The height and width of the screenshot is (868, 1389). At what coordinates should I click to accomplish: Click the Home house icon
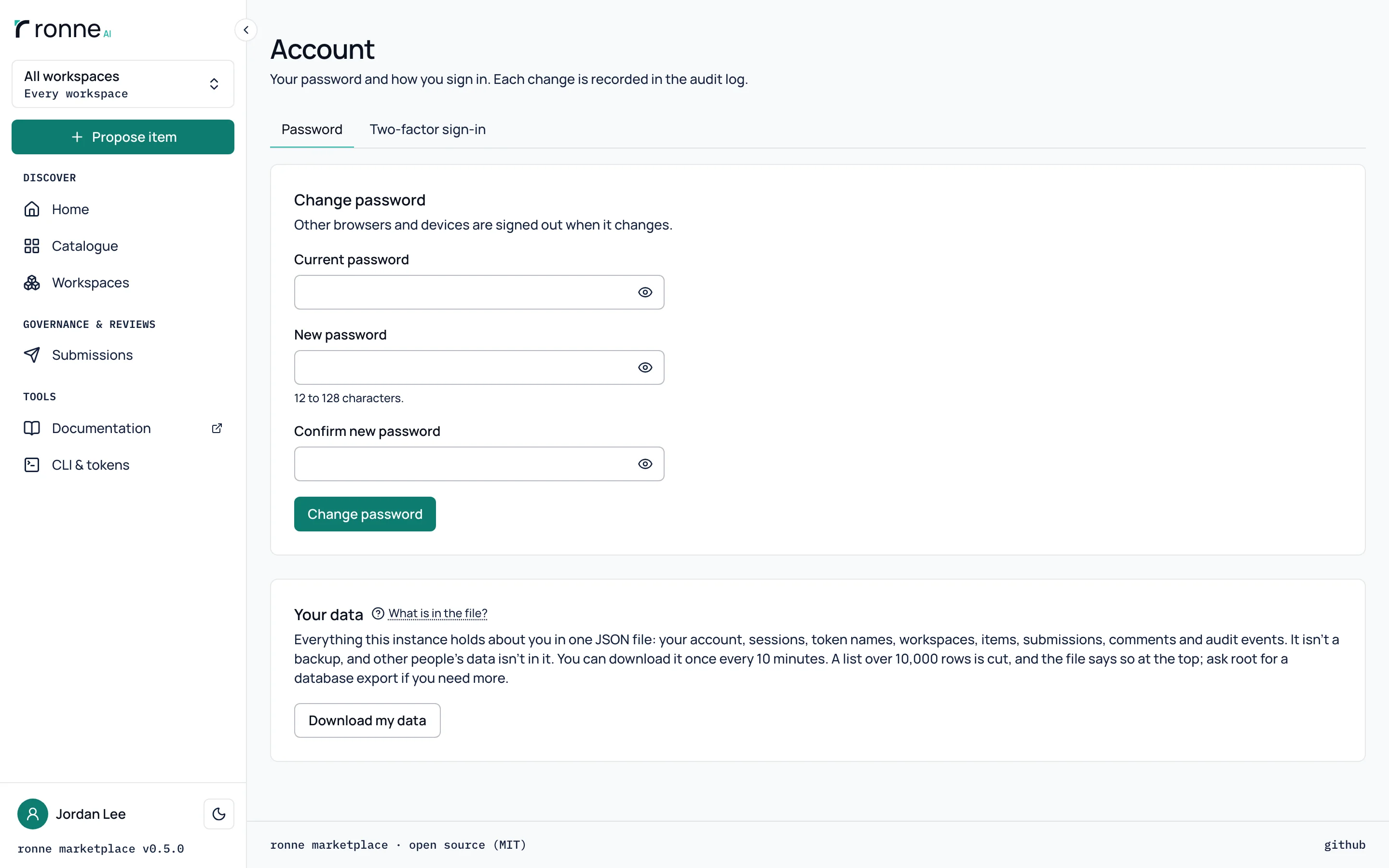[31, 209]
